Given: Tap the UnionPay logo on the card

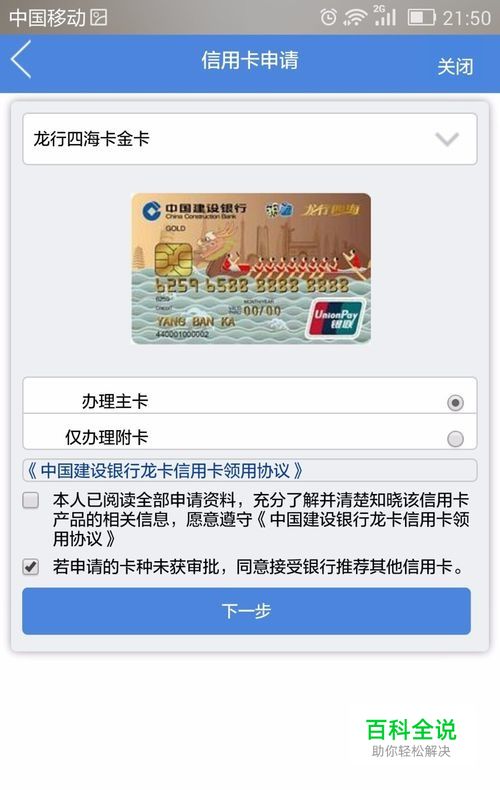Looking at the screenshot, I should [335, 318].
